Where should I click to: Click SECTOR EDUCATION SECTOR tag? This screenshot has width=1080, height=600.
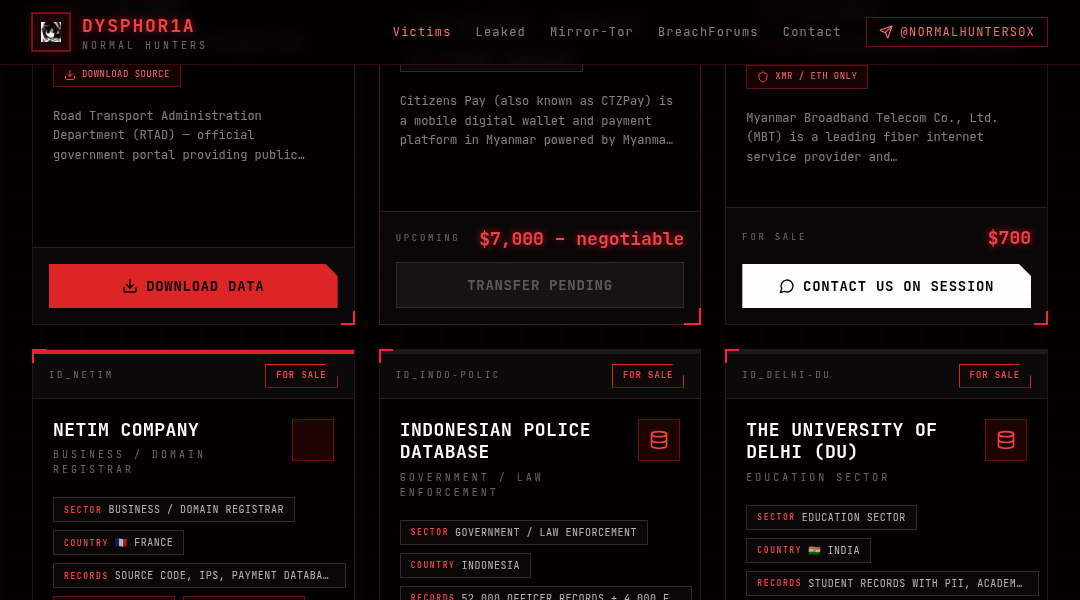(x=831, y=517)
